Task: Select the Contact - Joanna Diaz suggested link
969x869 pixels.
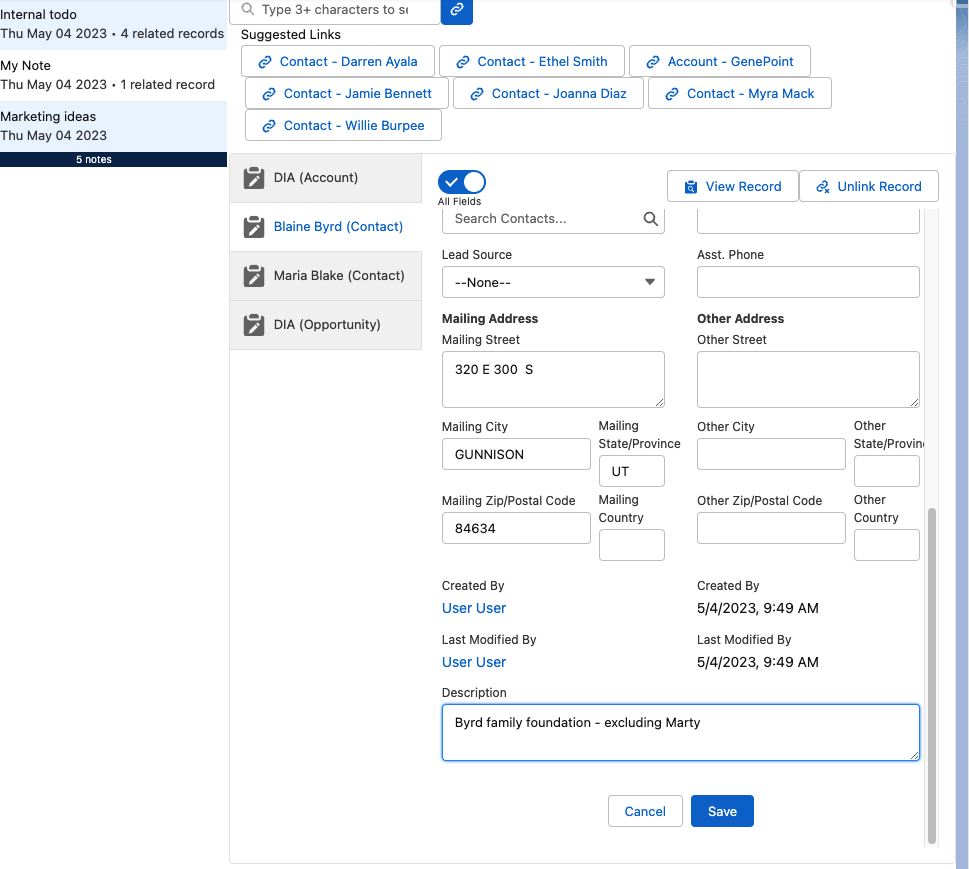Action: coord(547,94)
